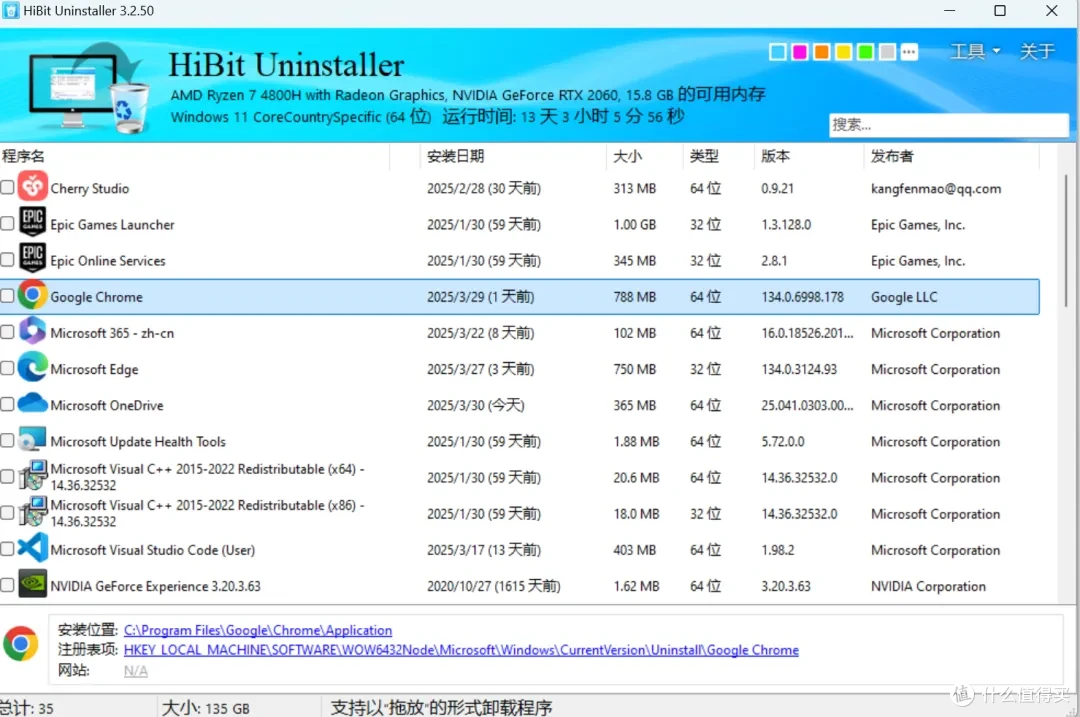1080x717 pixels.
Task: Click the 1.98.2 version cell
Action: pos(778,550)
